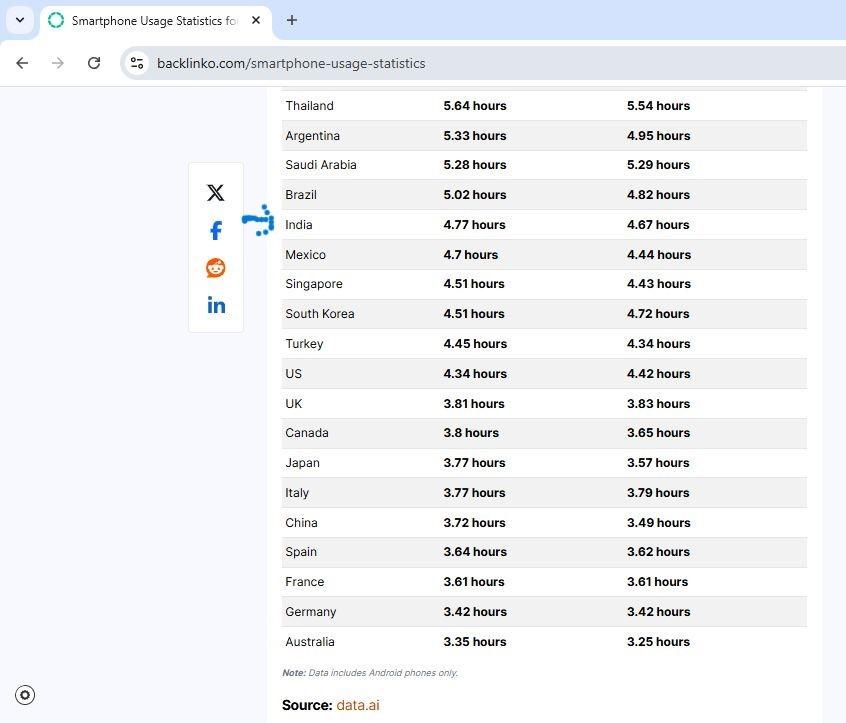Expand the tab search dropdown
The height and width of the screenshot is (723, 846).
click(19, 20)
